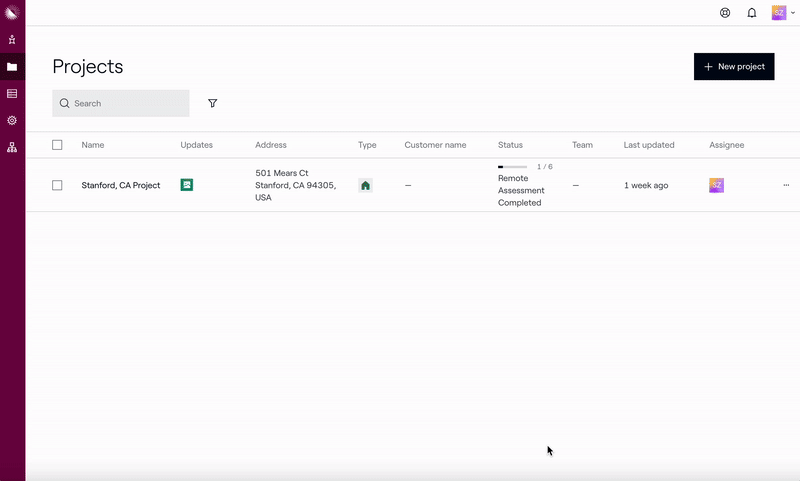This screenshot has width=800, height=481.
Task: Open the settings gear in sidebar
Action: point(12,120)
